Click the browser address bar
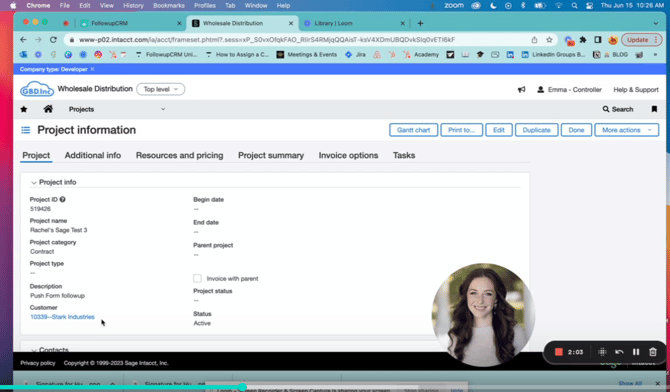 [267, 40]
